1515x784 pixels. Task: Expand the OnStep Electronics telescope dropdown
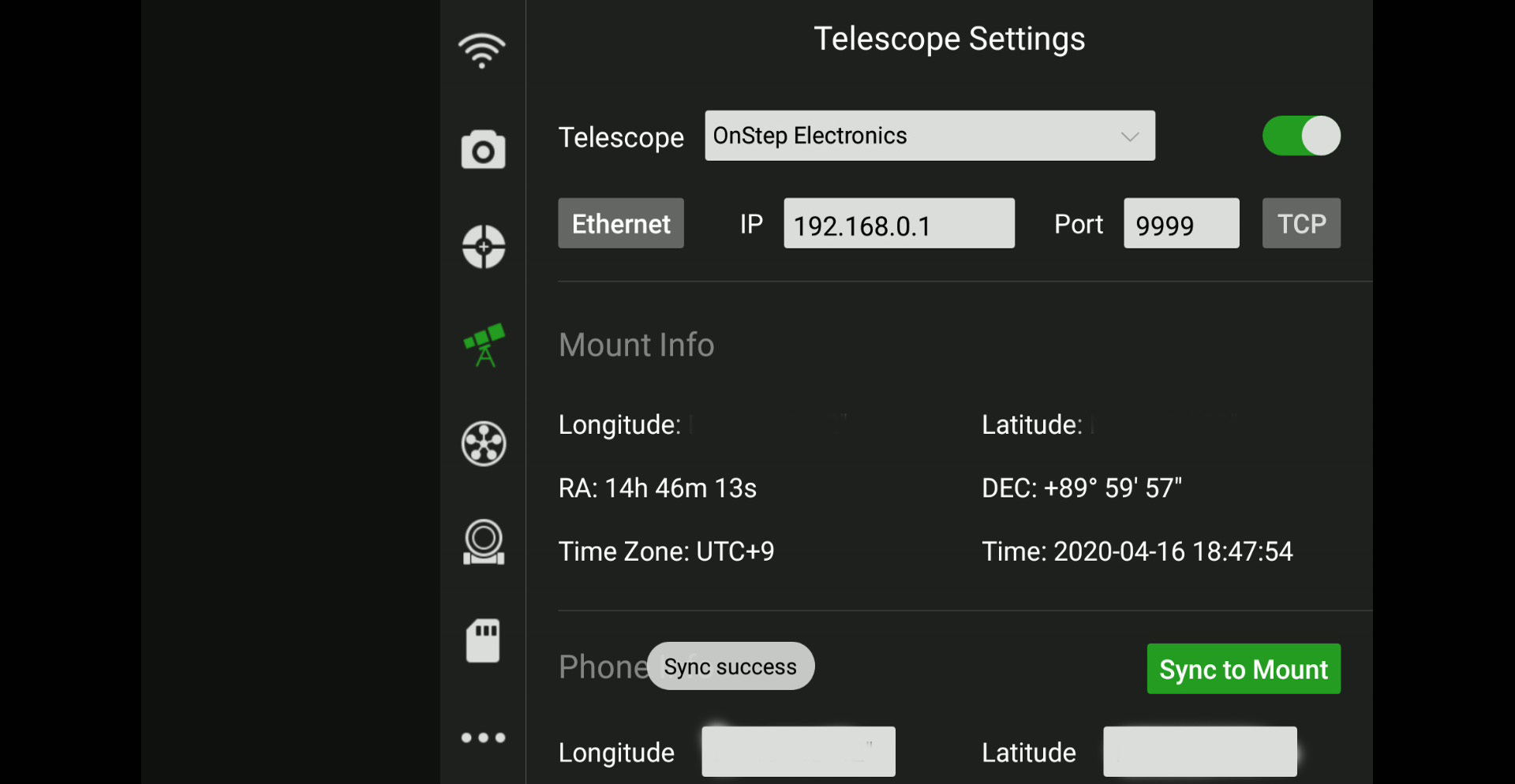(930, 136)
